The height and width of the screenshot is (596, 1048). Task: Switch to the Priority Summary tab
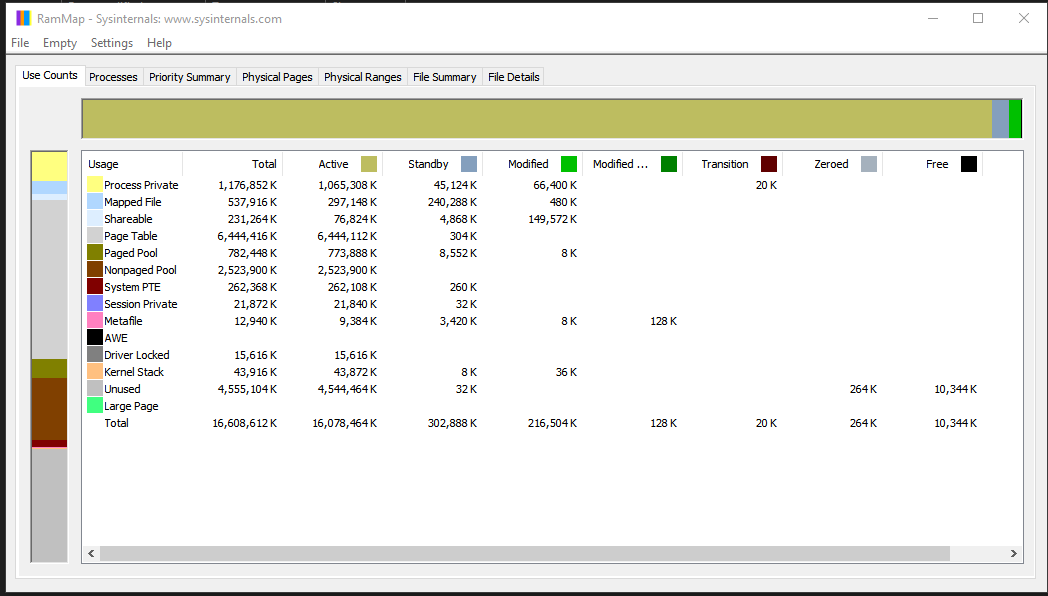(189, 77)
